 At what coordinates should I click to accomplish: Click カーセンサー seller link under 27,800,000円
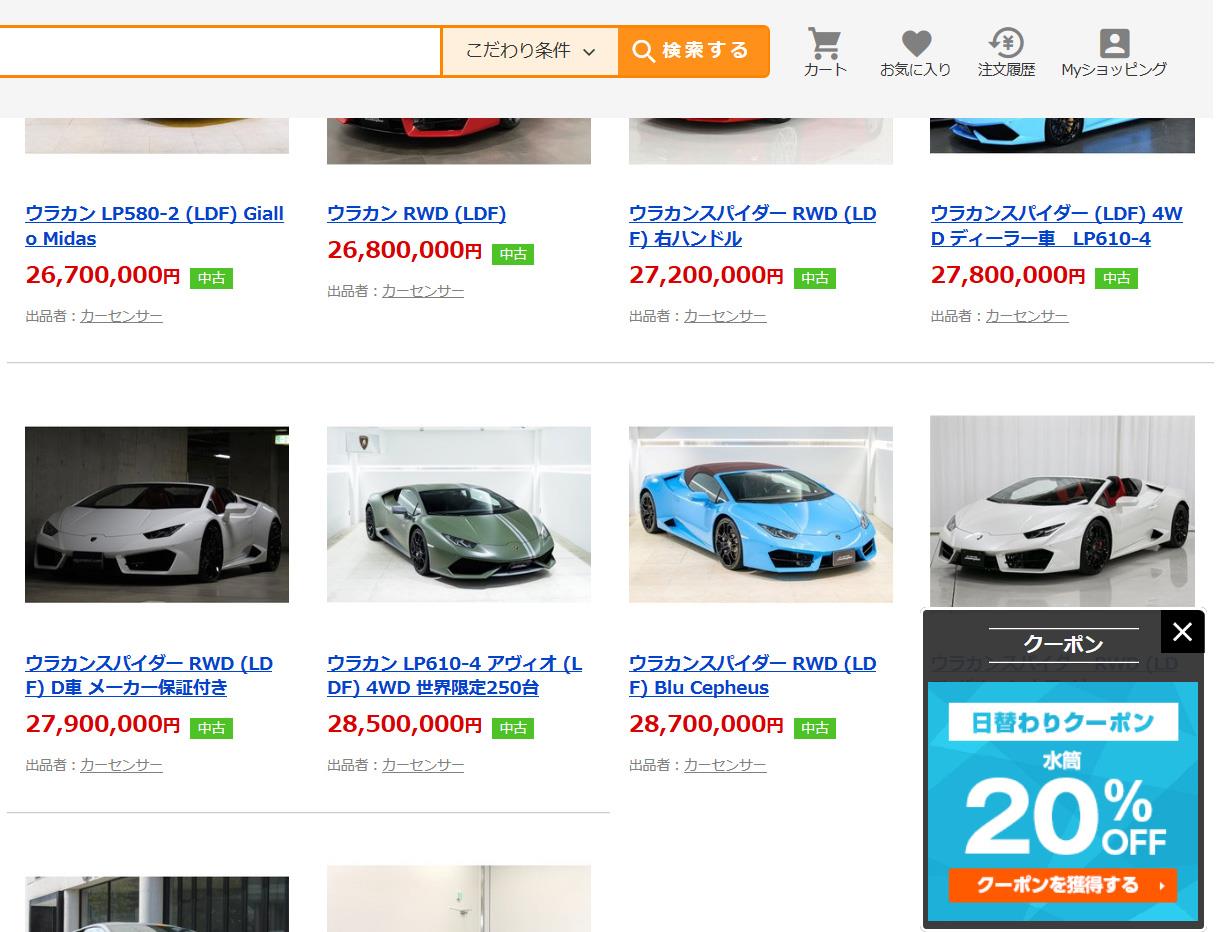point(1027,316)
